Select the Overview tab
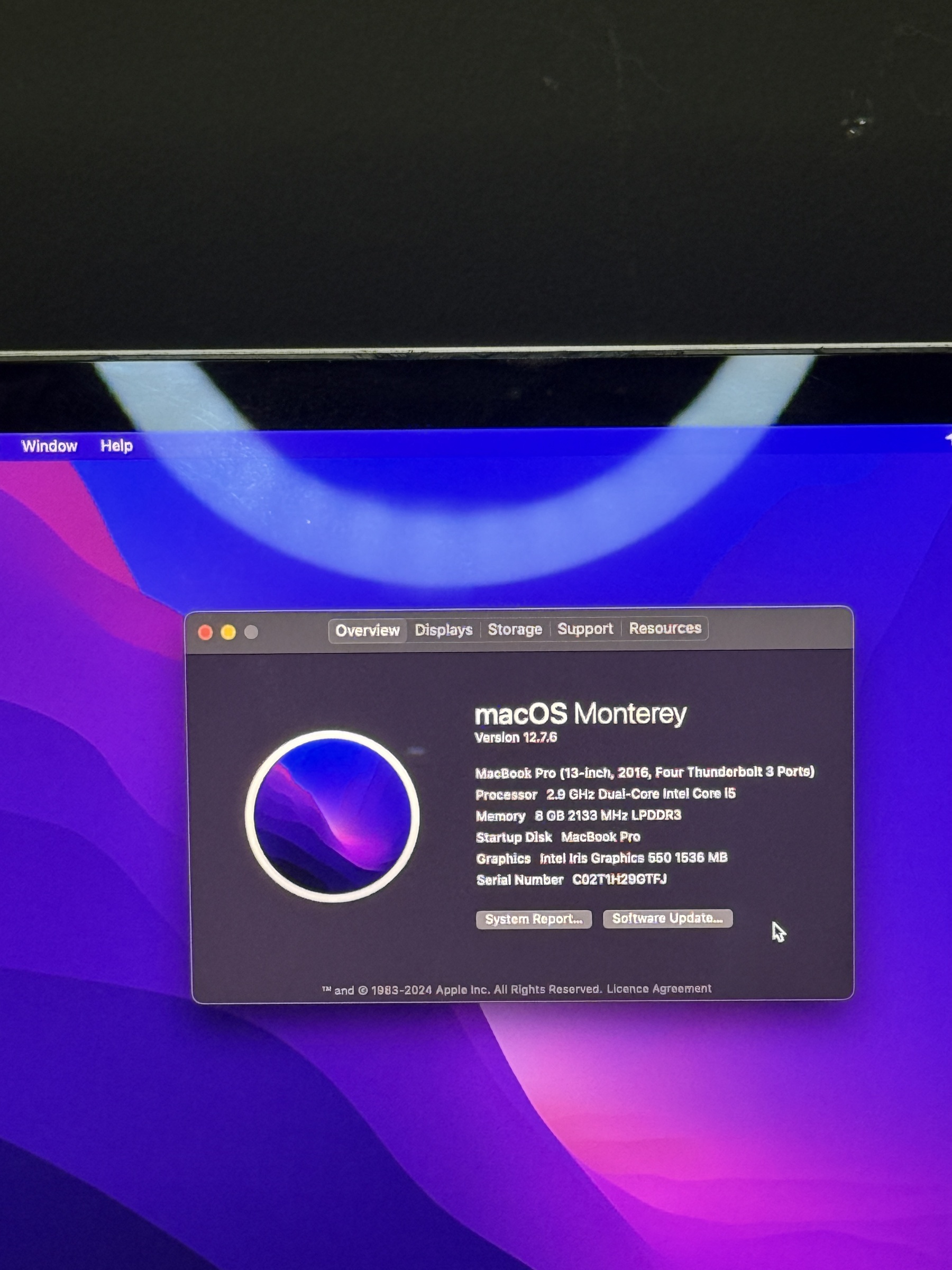This screenshot has width=952, height=1270. (367, 630)
